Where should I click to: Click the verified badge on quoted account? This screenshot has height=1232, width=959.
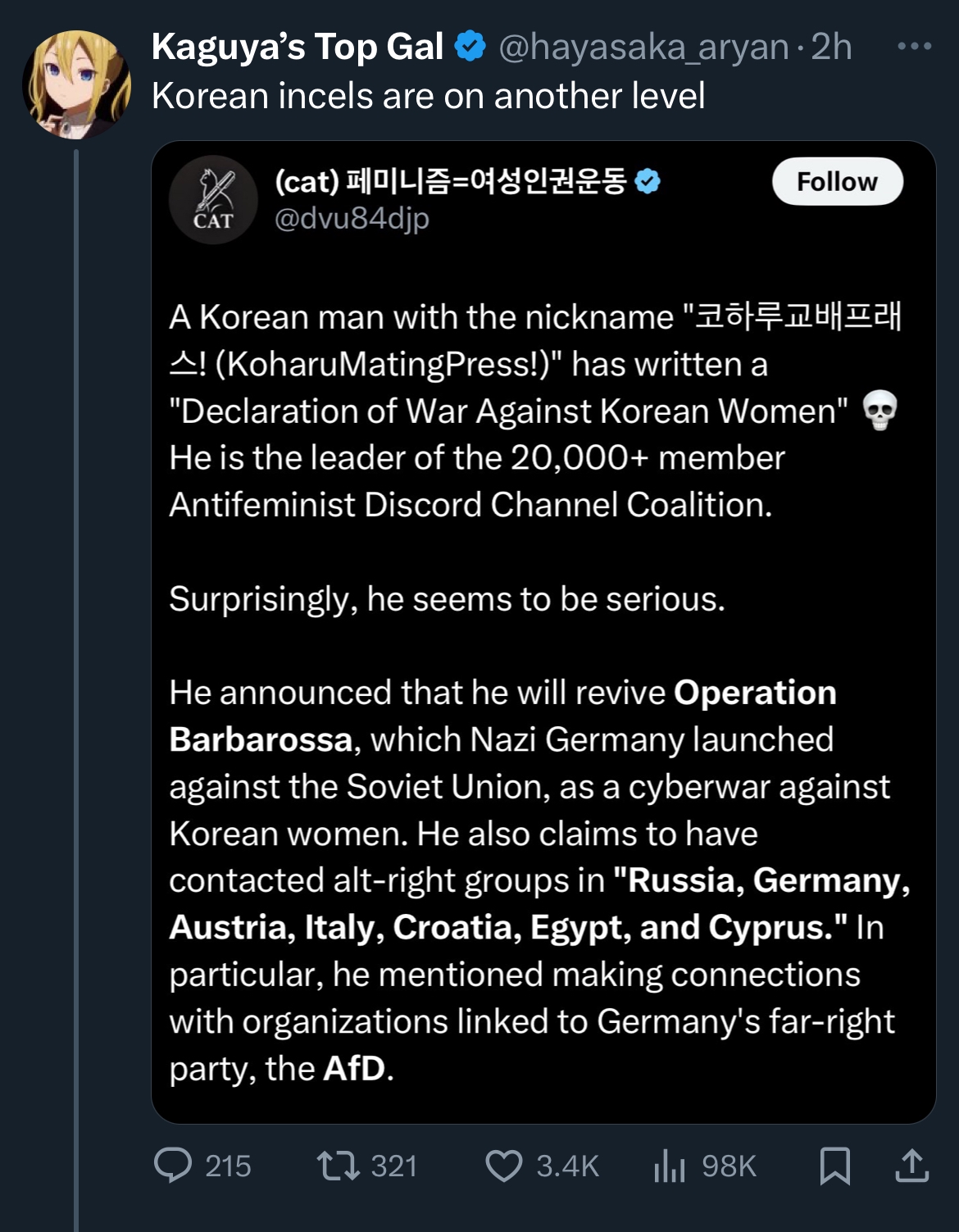point(648,181)
